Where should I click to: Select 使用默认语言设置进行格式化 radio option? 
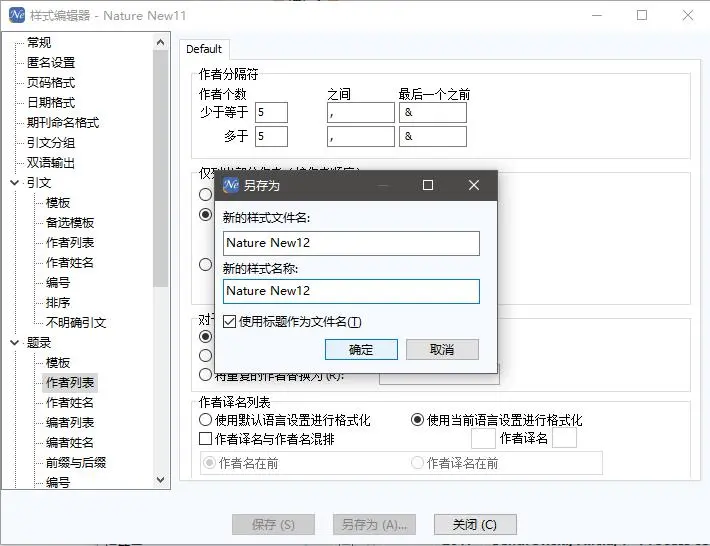tap(206, 420)
